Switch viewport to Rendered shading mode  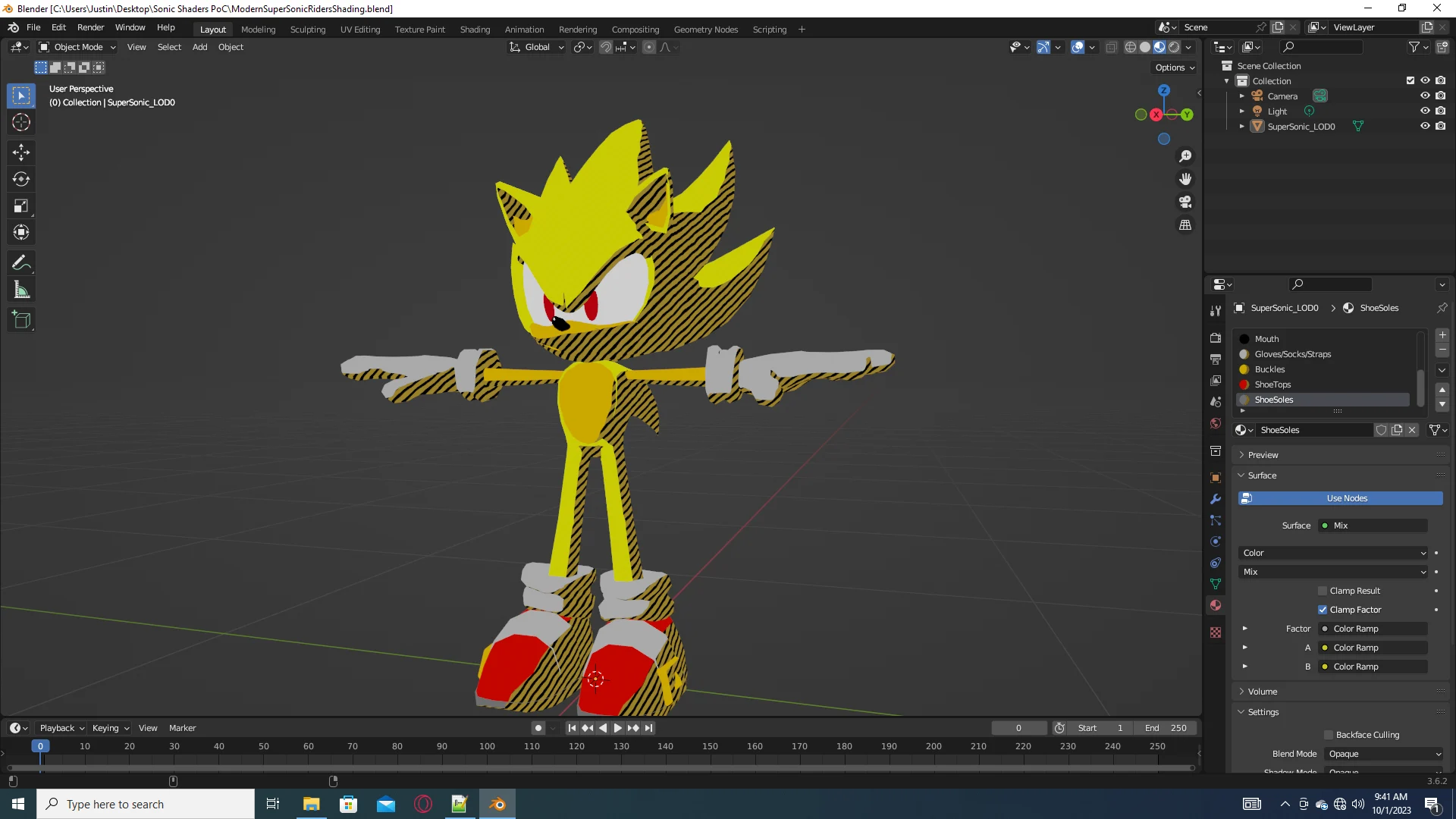pos(1175,46)
